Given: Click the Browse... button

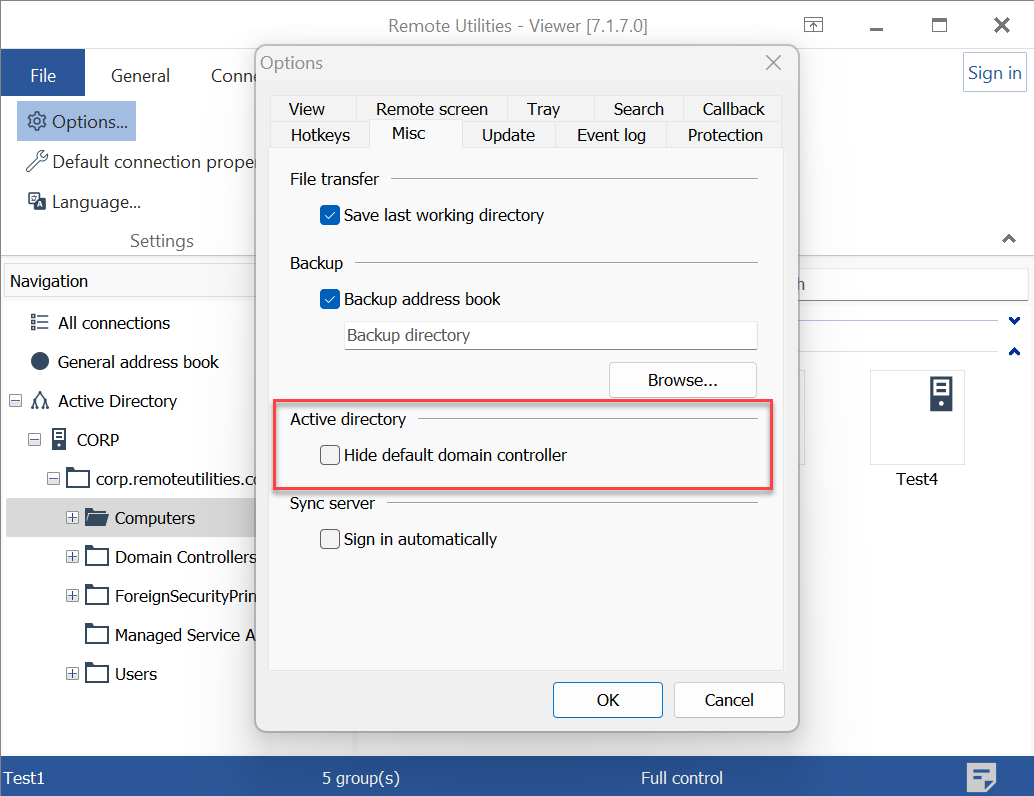Looking at the screenshot, I should click(x=683, y=380).
